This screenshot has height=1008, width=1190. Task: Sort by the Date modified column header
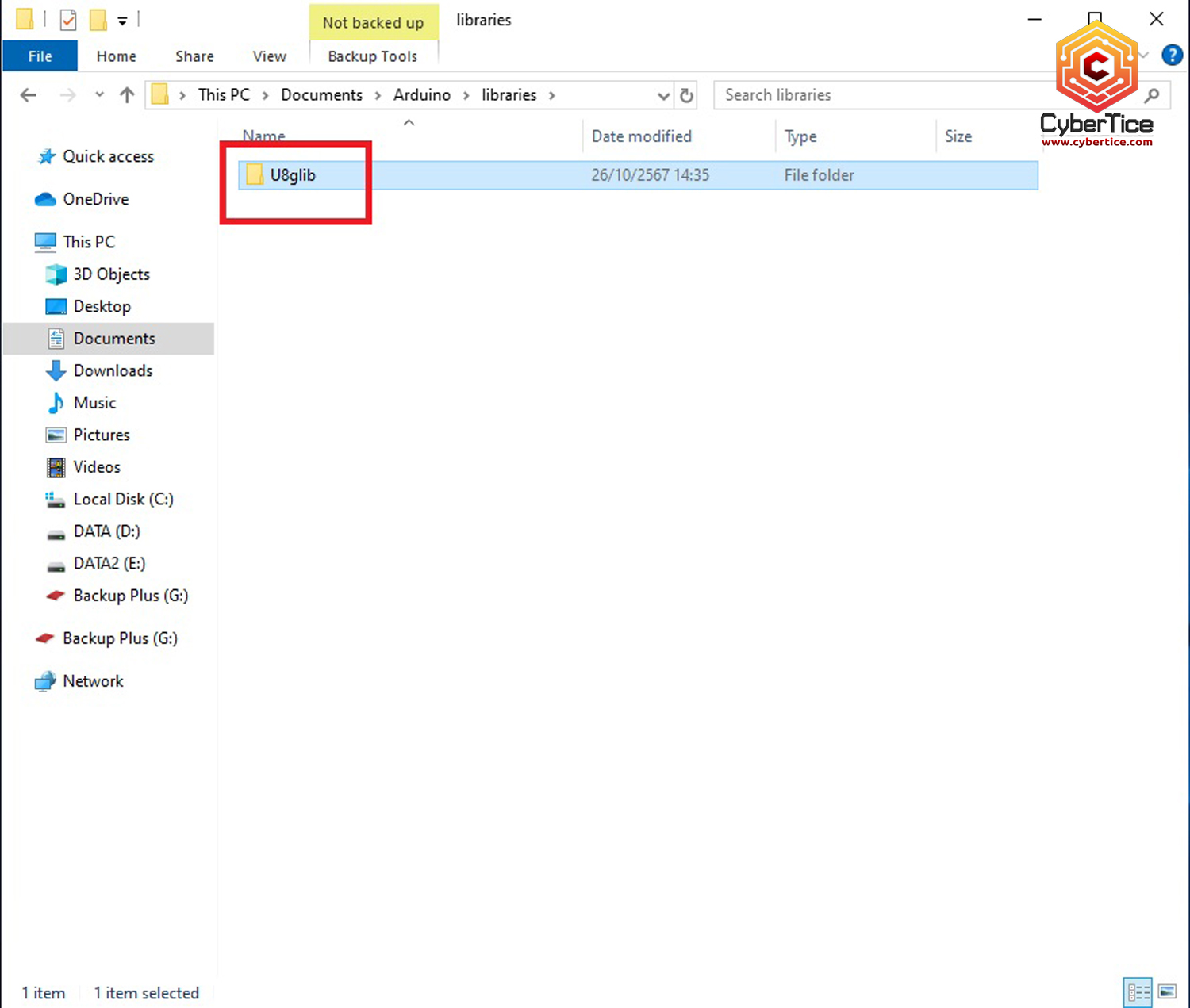pyautogui.click(x=641, y=136)
